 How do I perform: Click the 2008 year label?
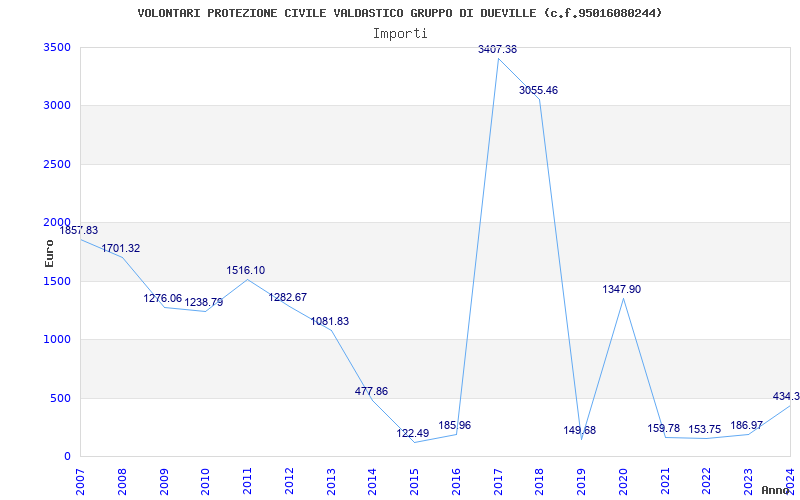click(122, 481)
